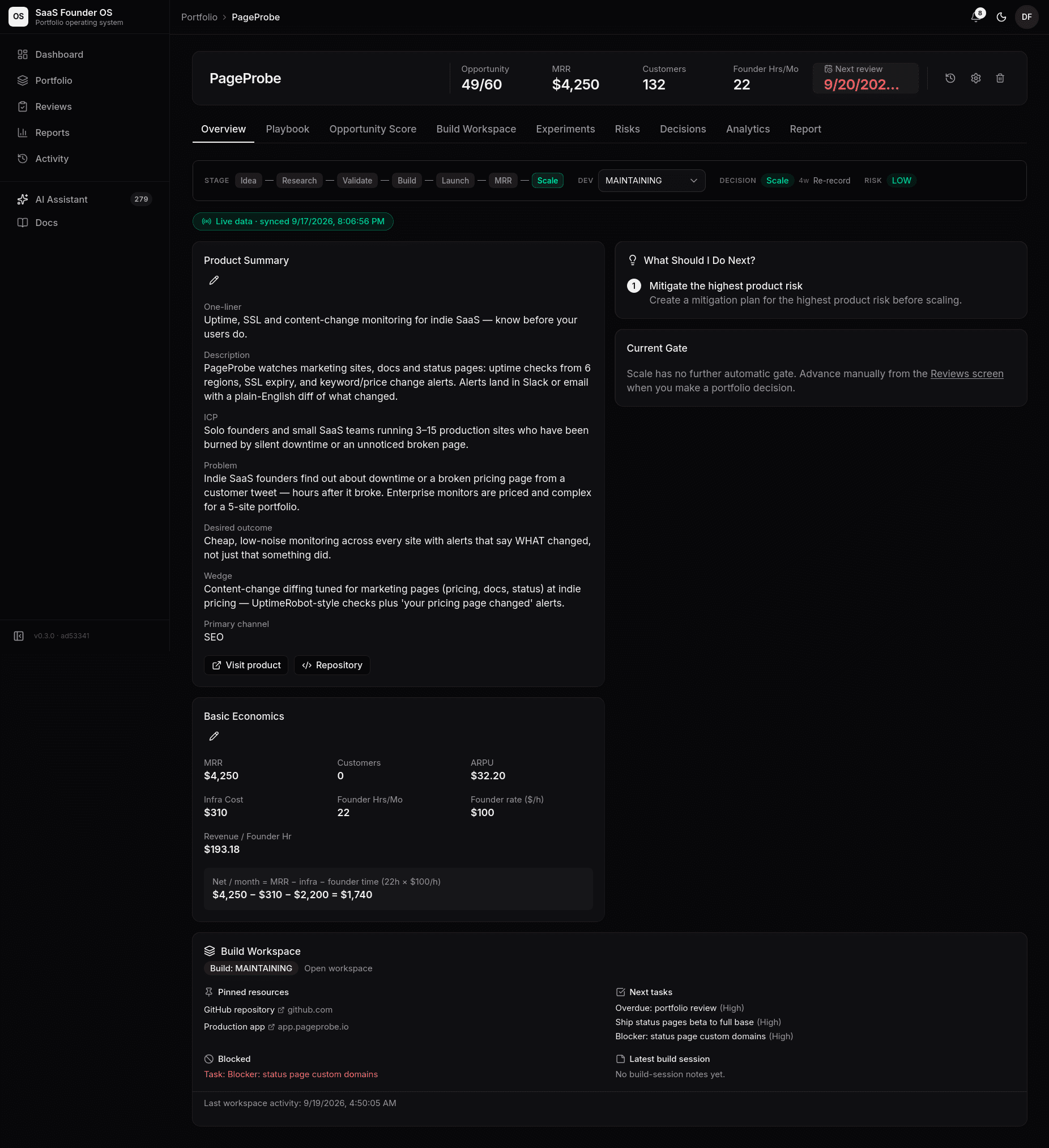The height and width of the screenshot is (1148, 1049).
Task: Select the Scale stage chip
Action: (x=547, y=181)
